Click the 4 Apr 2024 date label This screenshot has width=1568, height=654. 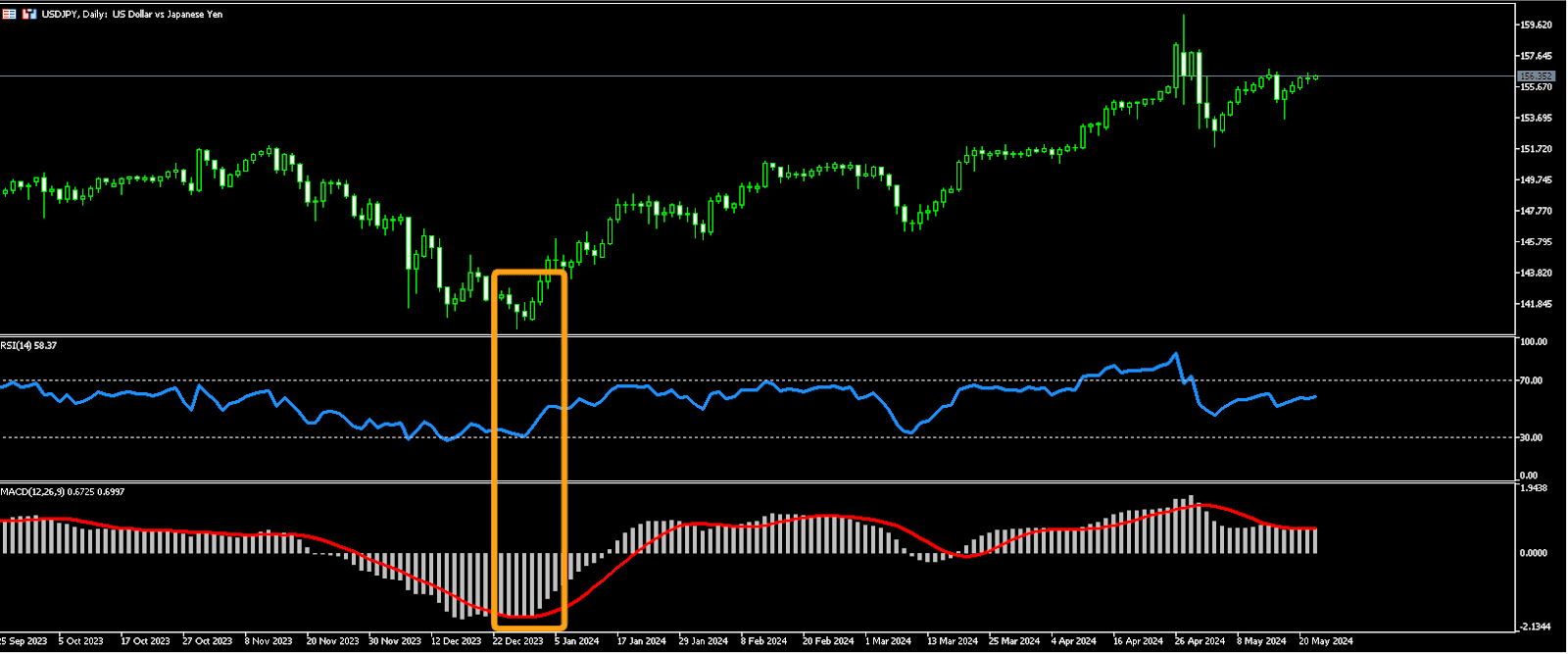(1074, 641)
